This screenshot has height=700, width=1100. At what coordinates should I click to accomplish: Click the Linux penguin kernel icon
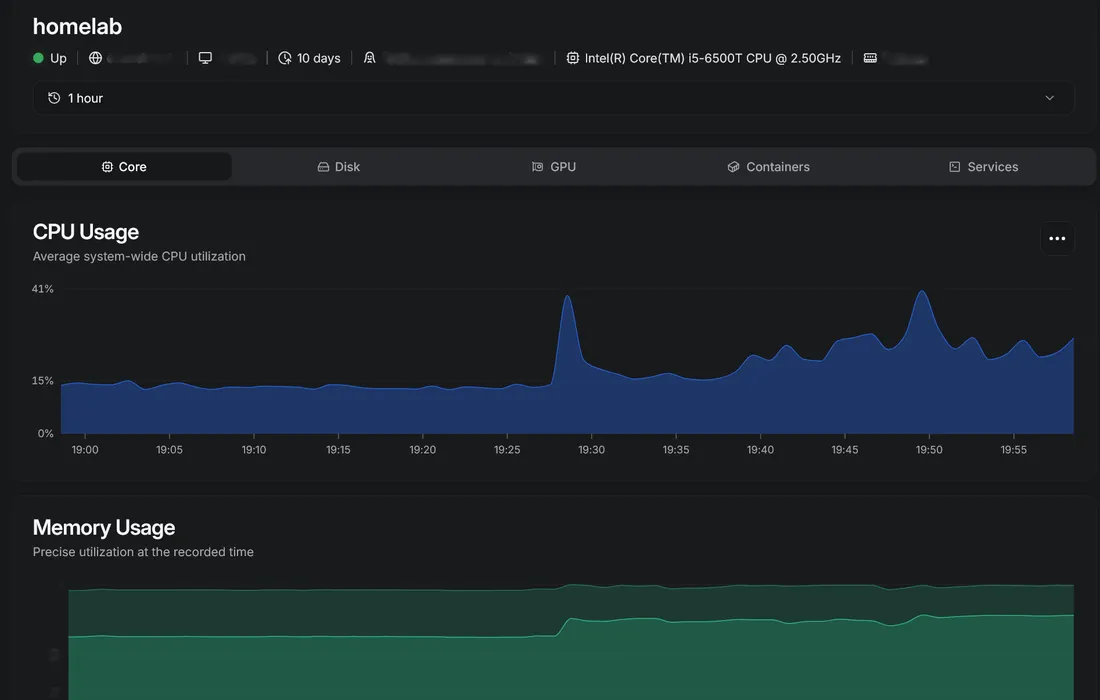point(370,58)
